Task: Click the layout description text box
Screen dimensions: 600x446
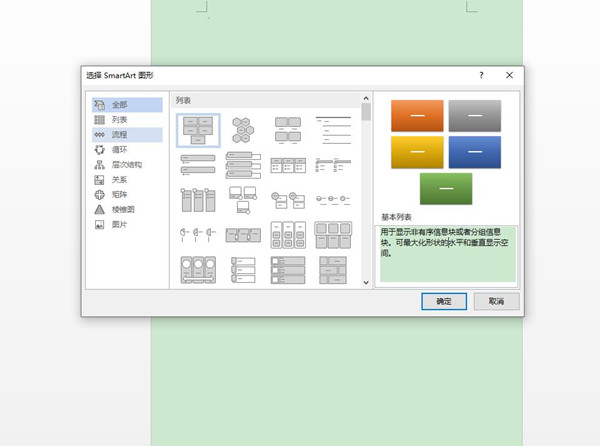Action: tap(447, 252)
